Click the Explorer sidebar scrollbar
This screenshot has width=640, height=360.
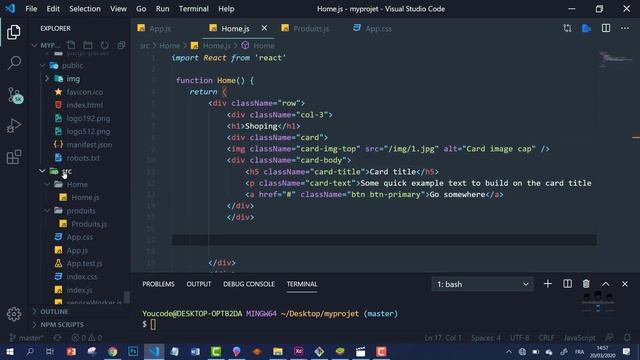pos(127,297)
